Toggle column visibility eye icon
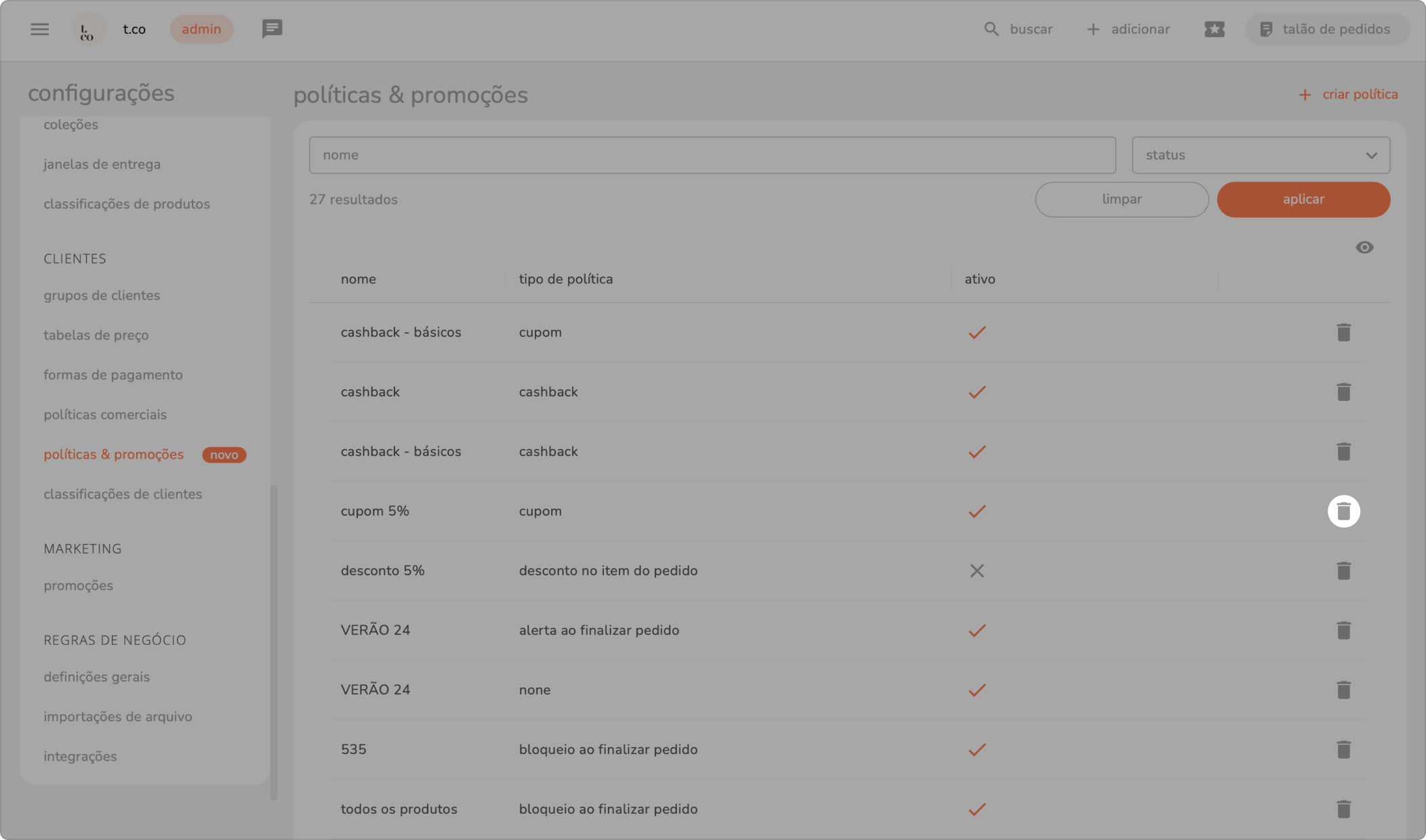This screenshot has width=1426, height=840. (1364, 248)
